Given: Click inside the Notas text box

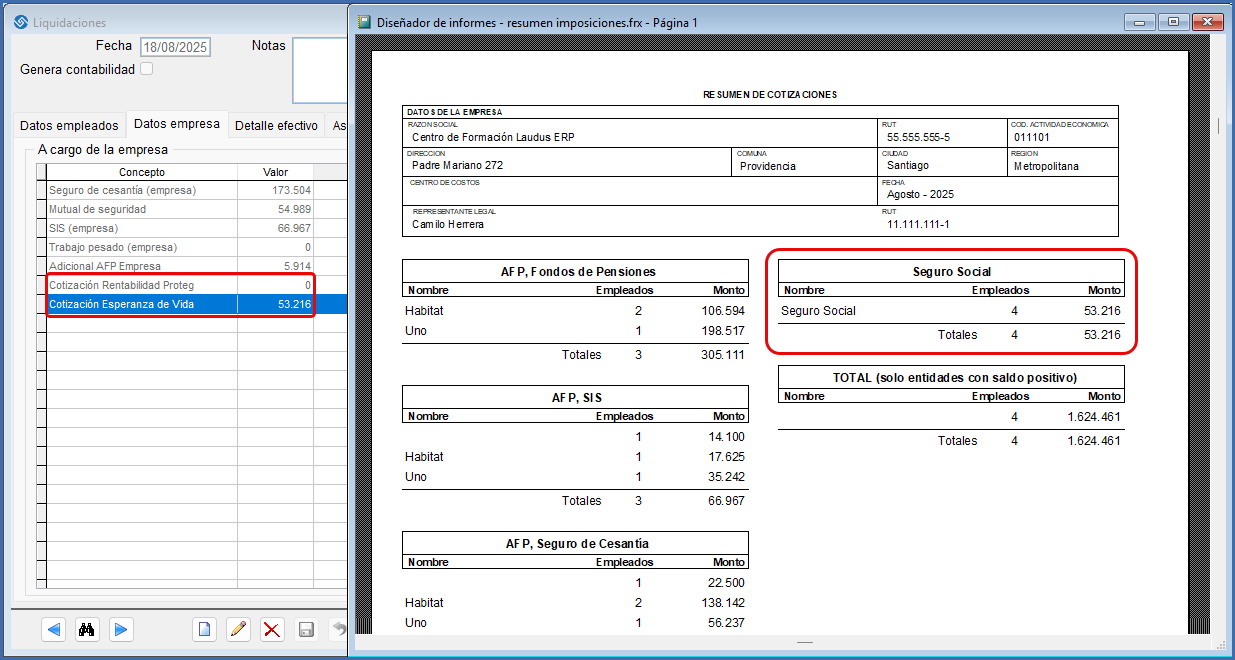Looking at the screenshot, I should pyautogui.click(x=320, y=70).
